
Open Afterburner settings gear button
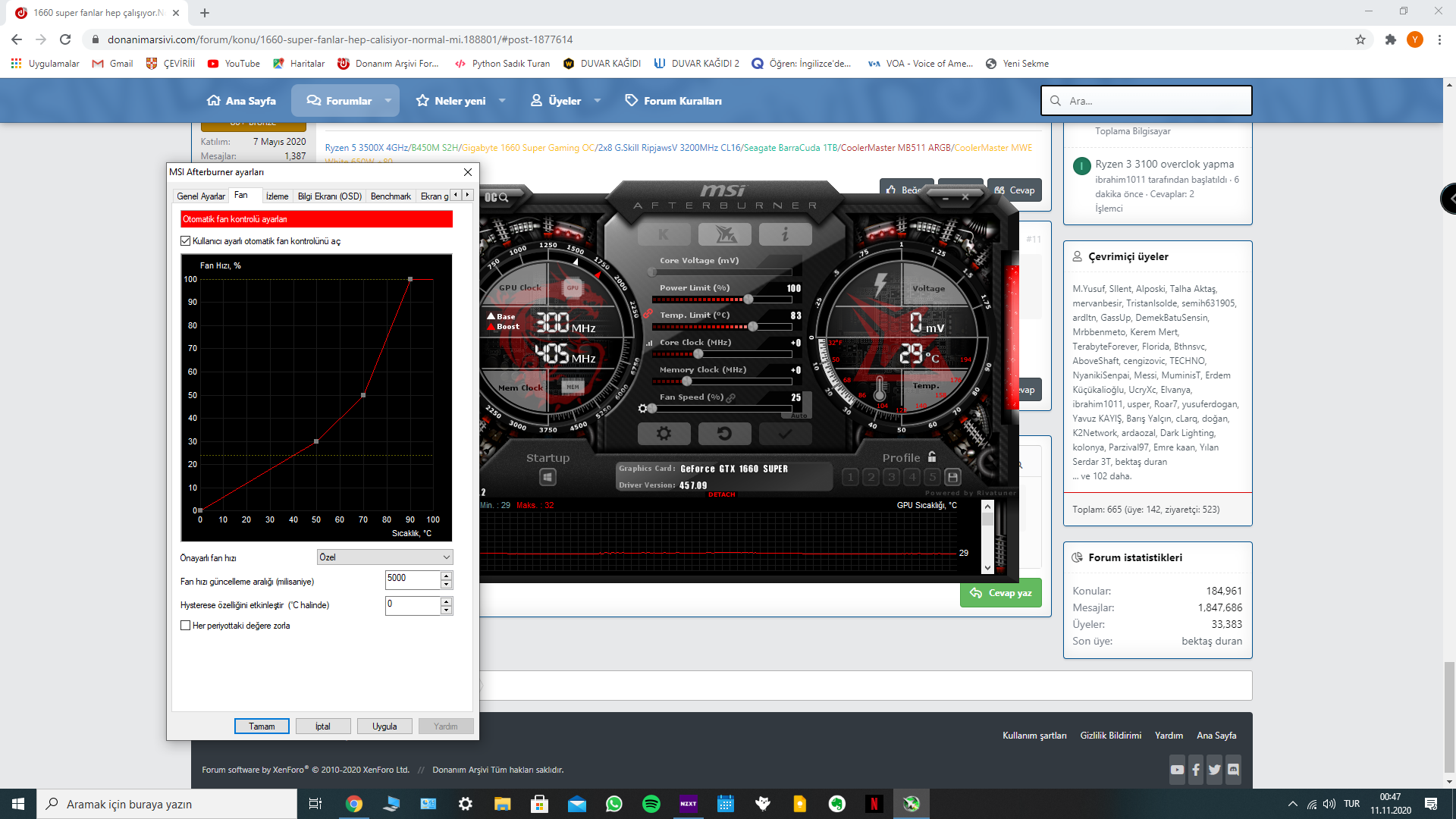(664, 434)
